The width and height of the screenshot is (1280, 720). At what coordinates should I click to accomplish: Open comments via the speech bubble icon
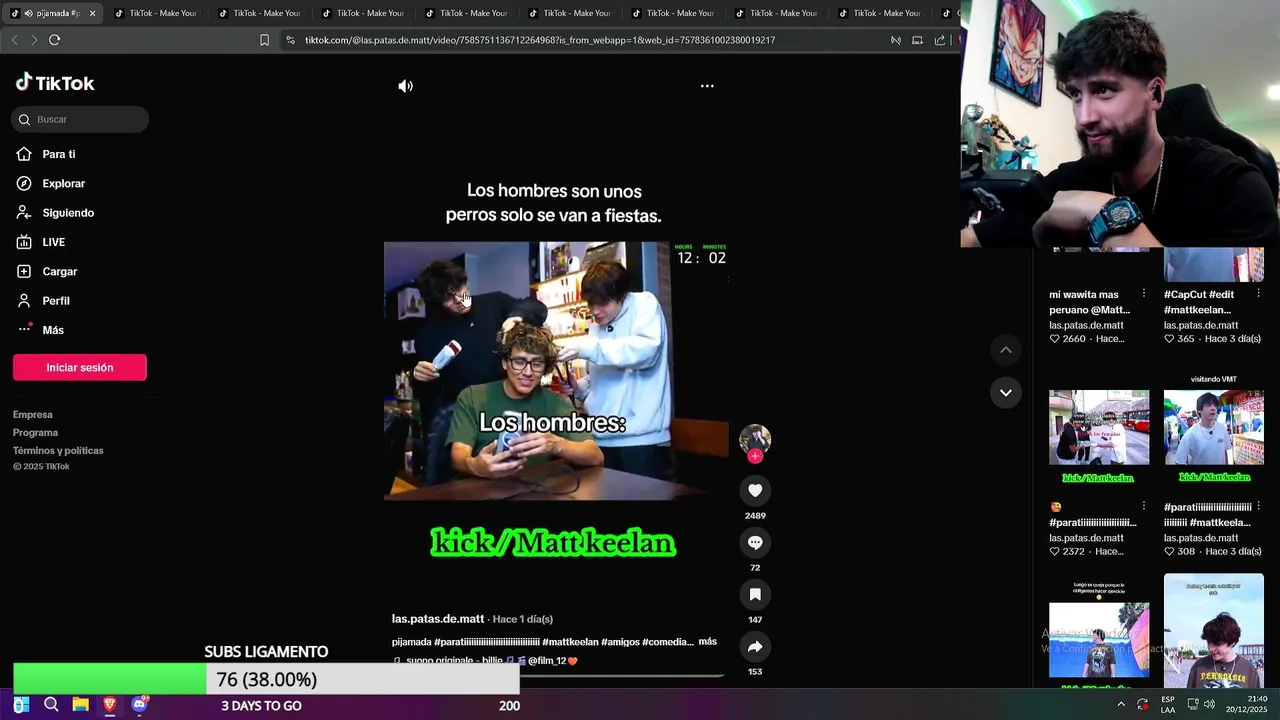pos(755,542)
